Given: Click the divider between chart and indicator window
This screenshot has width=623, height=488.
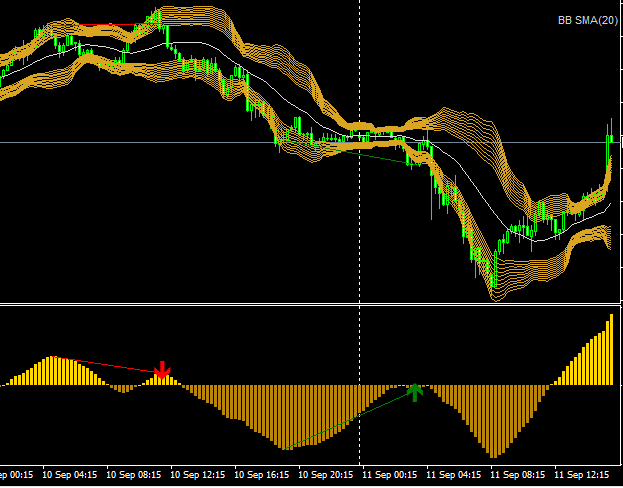Looking at the screenshot, I should [x=300, y=304].
